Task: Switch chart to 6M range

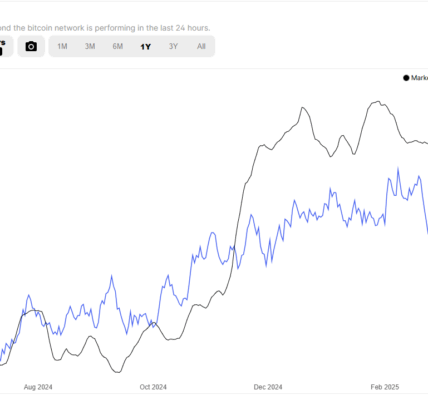Action: pyautogui.click(x=118, y=46)
